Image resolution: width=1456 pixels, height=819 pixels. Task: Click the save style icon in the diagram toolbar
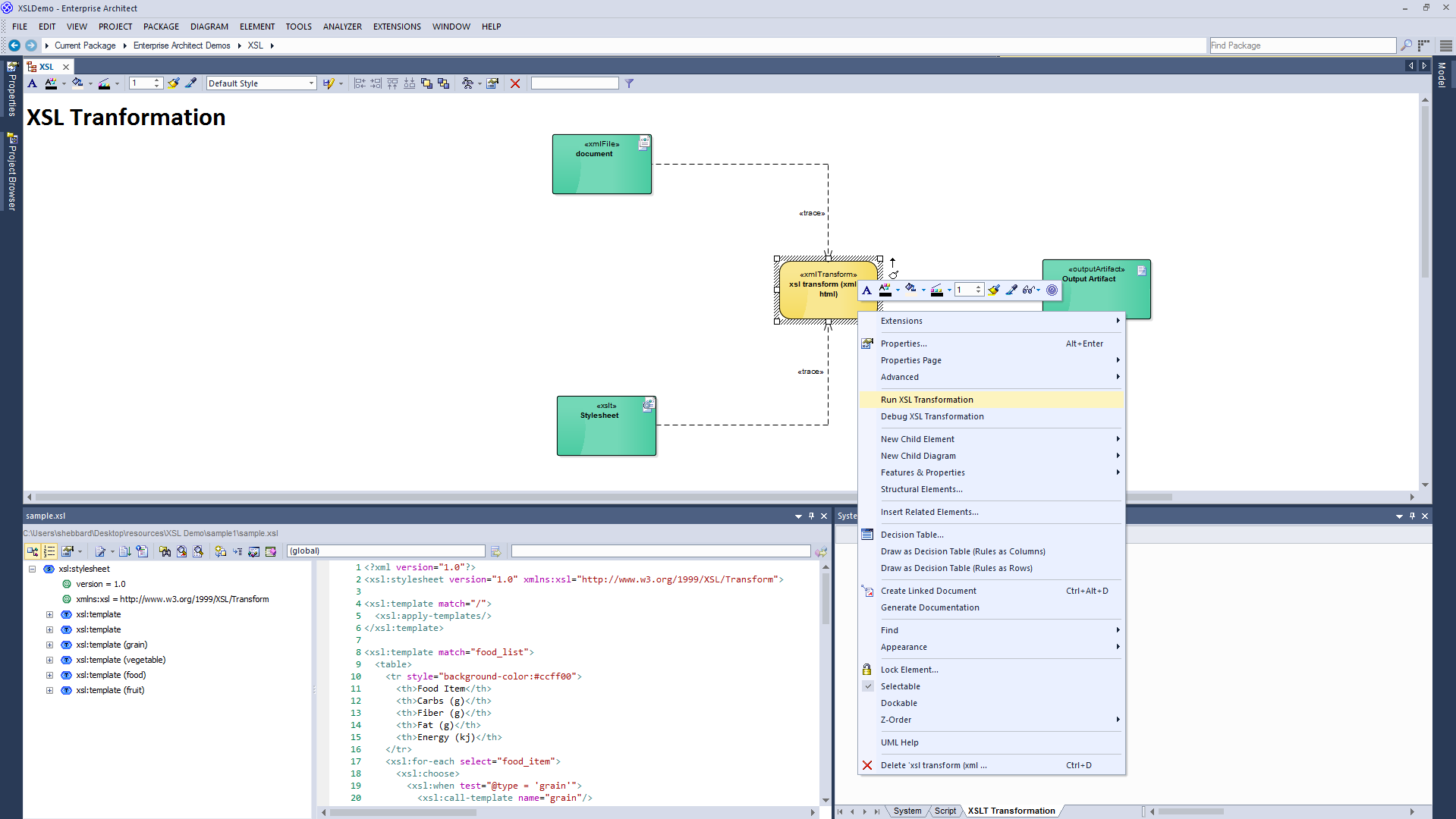coord(329,83)
